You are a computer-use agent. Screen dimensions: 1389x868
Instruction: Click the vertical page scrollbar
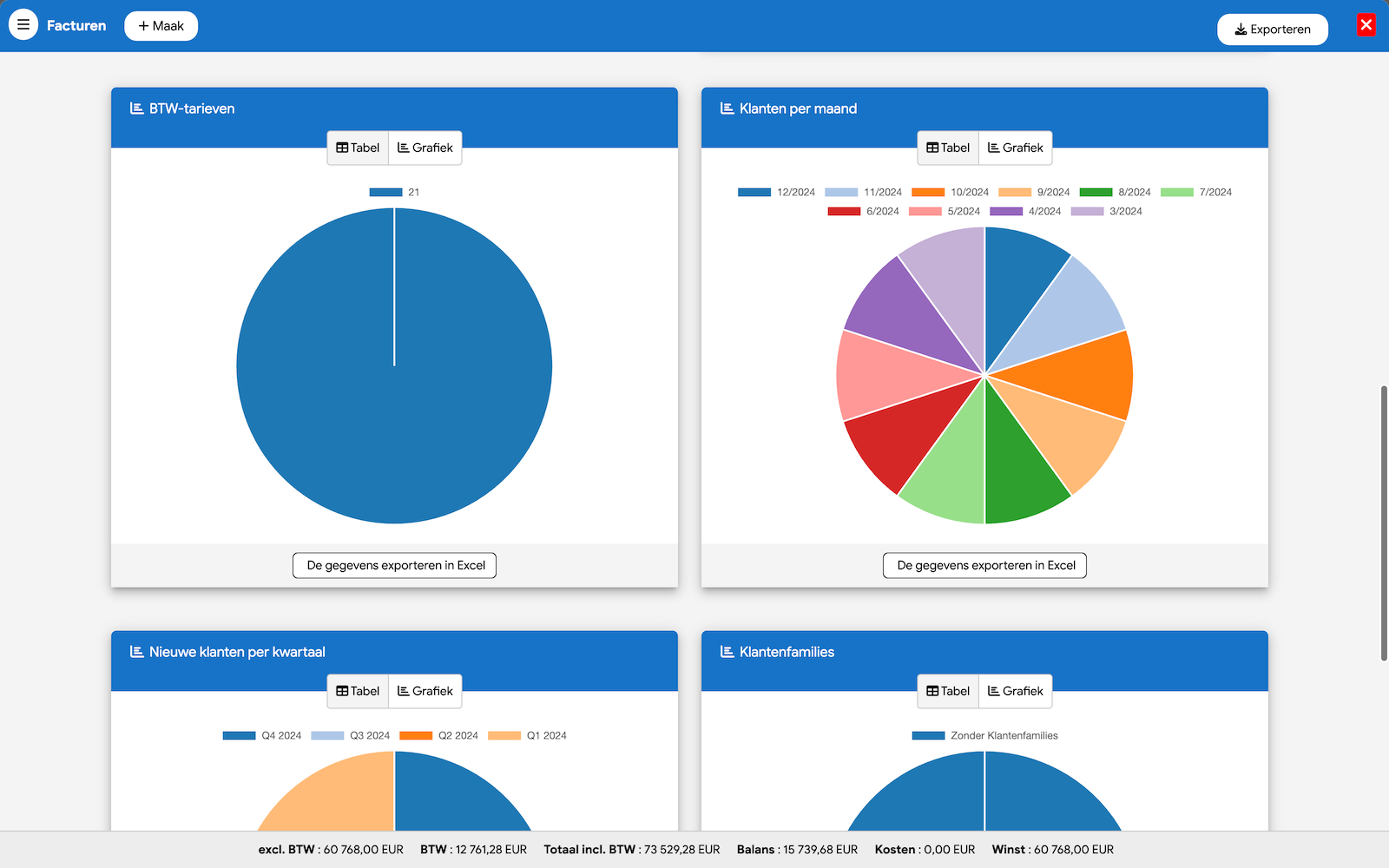pyautogui.click(x=1384, y=523)
